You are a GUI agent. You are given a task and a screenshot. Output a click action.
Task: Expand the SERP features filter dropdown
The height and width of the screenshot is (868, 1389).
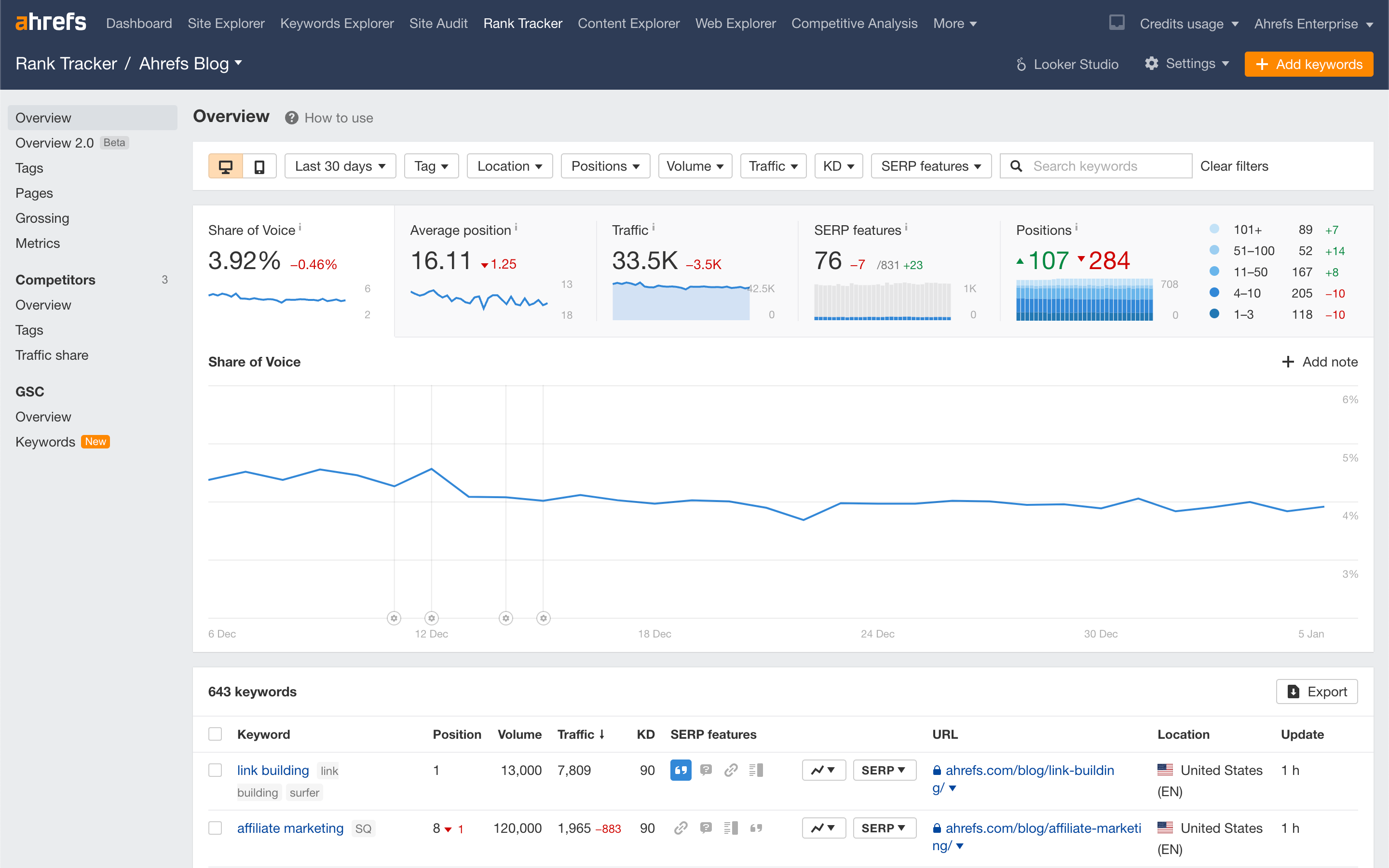[x=930, y=166]
